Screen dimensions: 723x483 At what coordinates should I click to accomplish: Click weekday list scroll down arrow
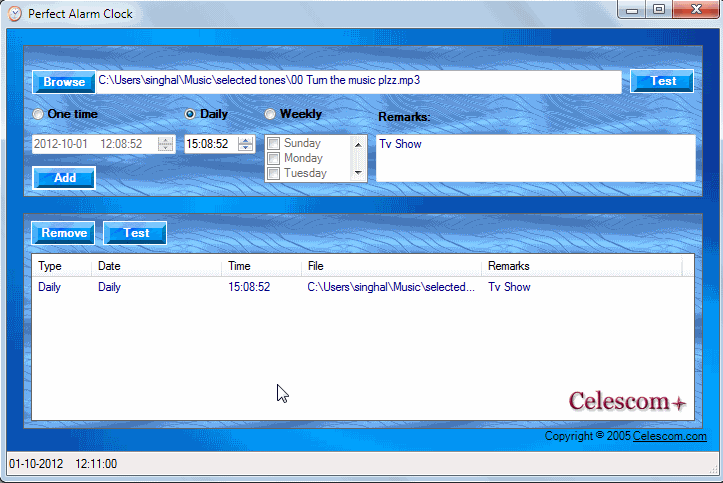click(358, 173)
